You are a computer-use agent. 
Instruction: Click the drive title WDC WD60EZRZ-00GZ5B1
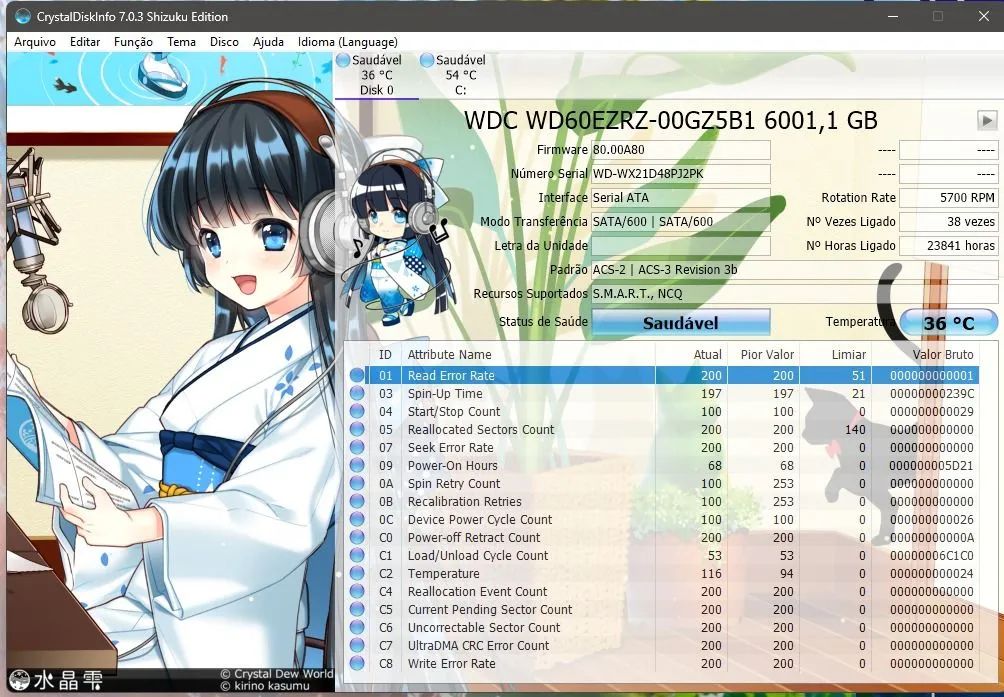[670, 120]
